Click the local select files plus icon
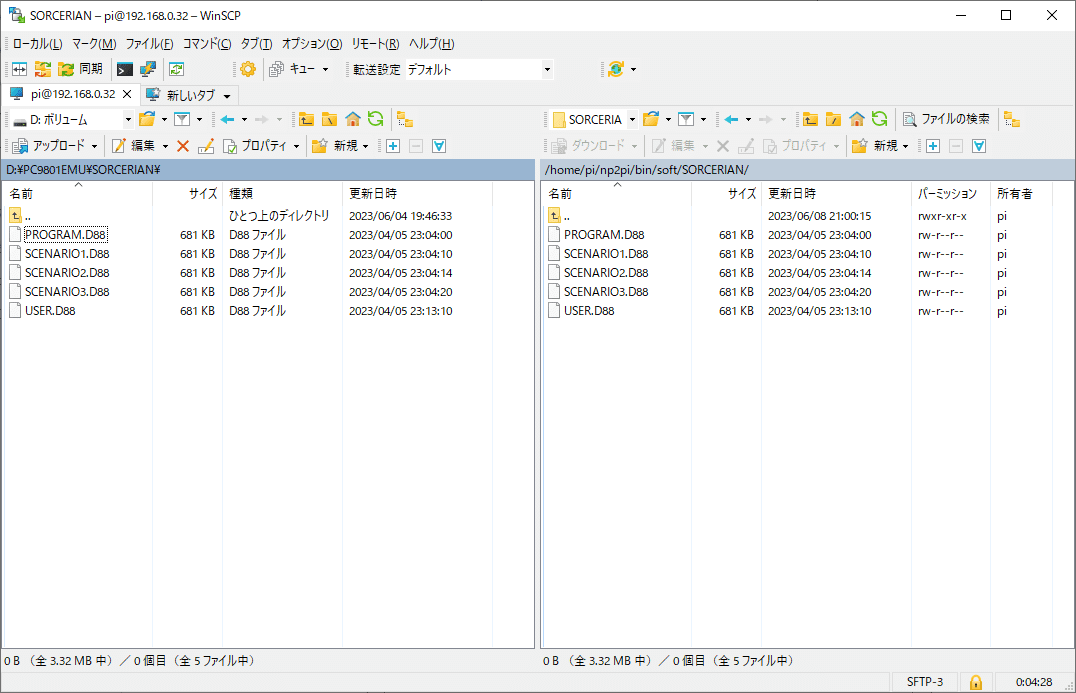1076x693 pixels. [x=393, y=145]
